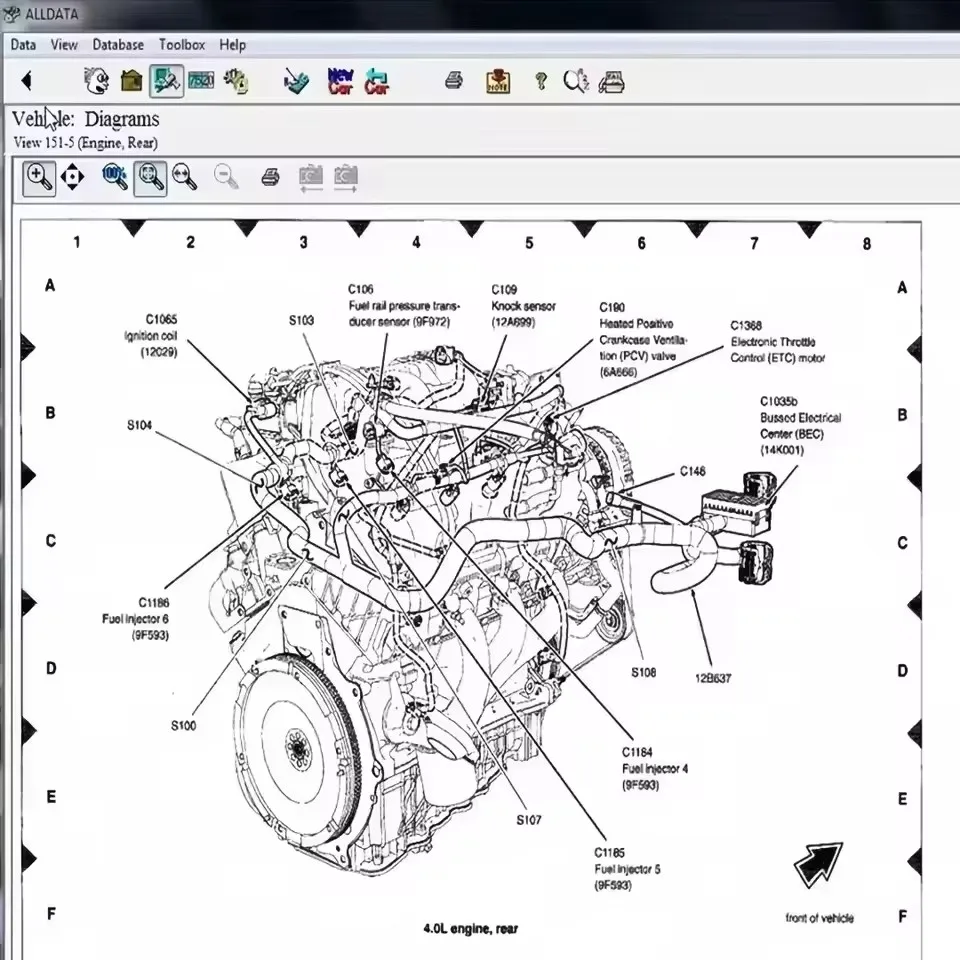Open the Data menu
960x960 pixels.
(23, 44)
